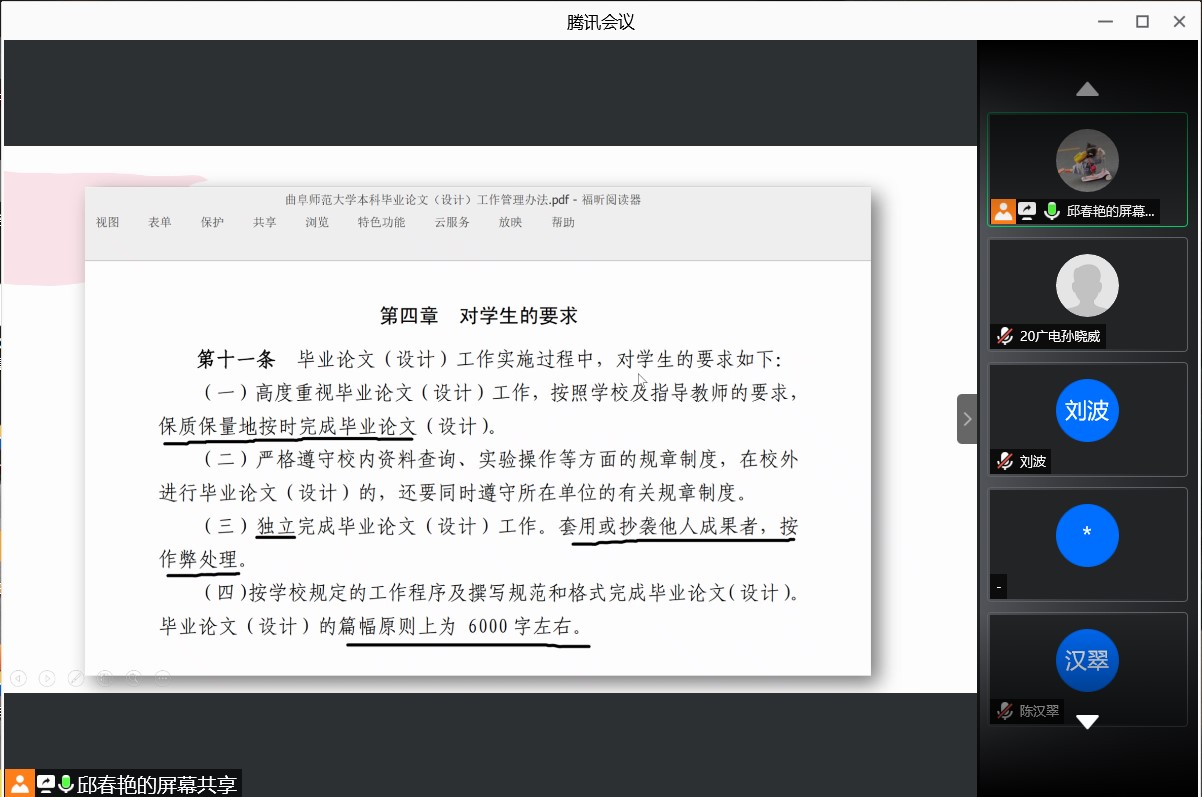Select the 汉翠 avatar tile
The height and width of the screenshot is (797, 1202).
pos(1087,661)
